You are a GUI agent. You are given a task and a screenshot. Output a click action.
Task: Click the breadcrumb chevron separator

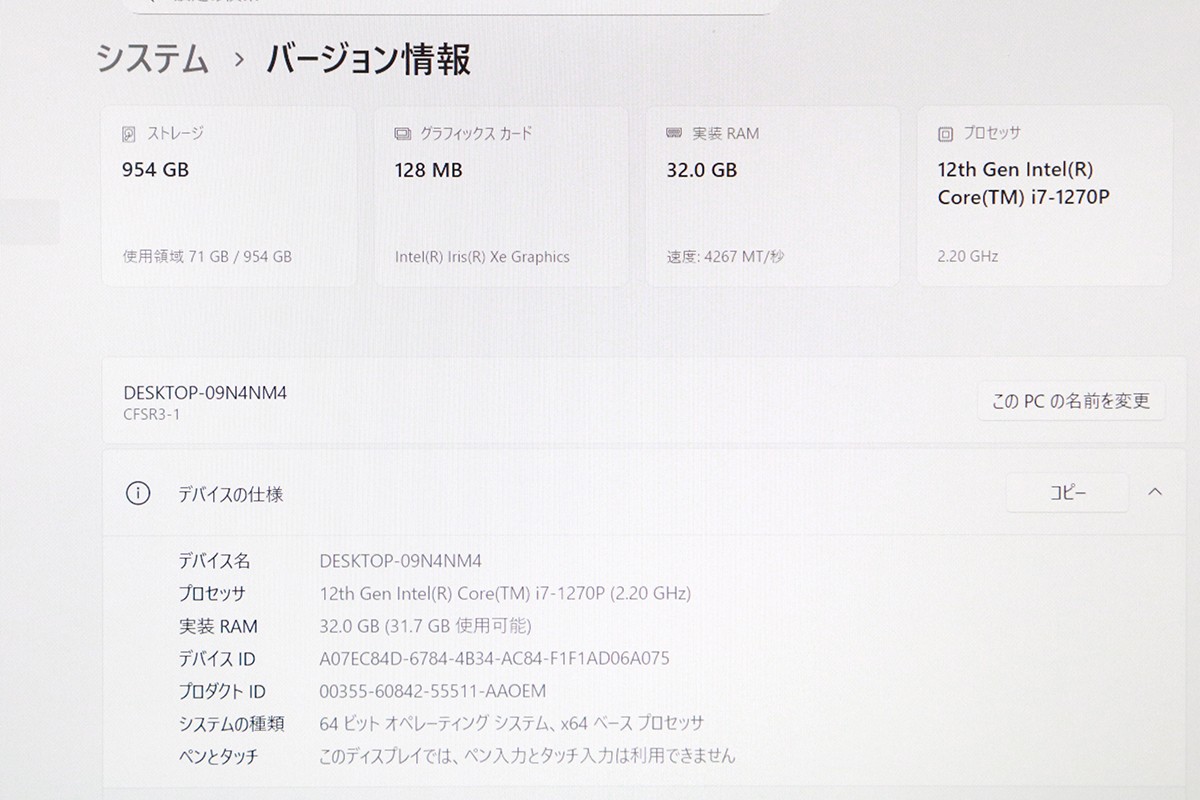click(x=238, y=60)
